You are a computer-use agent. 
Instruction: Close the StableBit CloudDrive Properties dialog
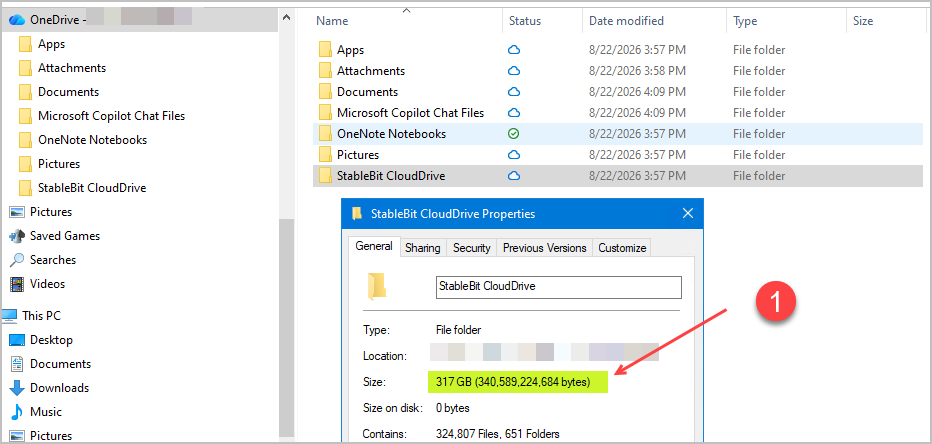(688, 213)
